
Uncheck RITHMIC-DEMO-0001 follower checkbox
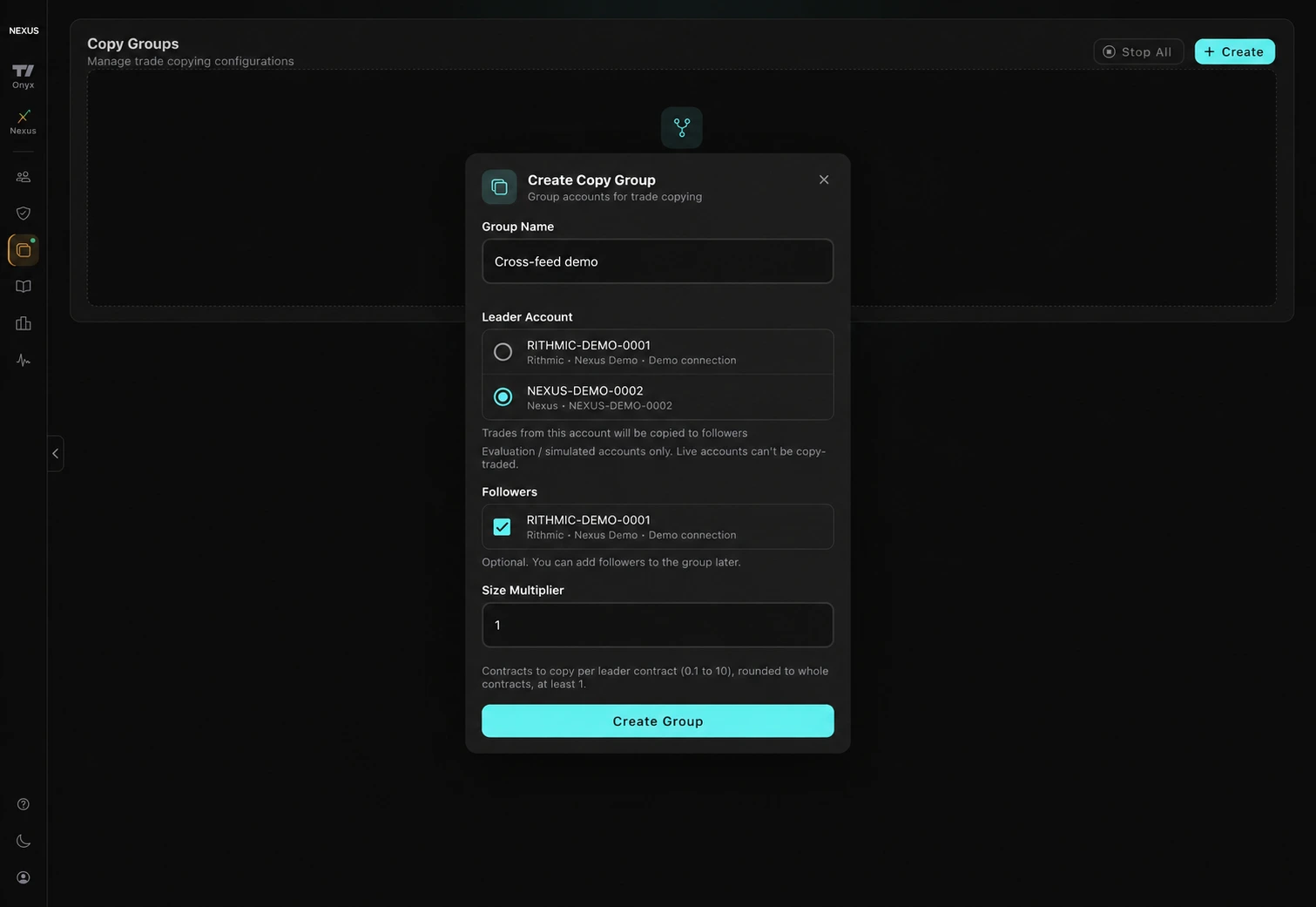coord(502,527)
